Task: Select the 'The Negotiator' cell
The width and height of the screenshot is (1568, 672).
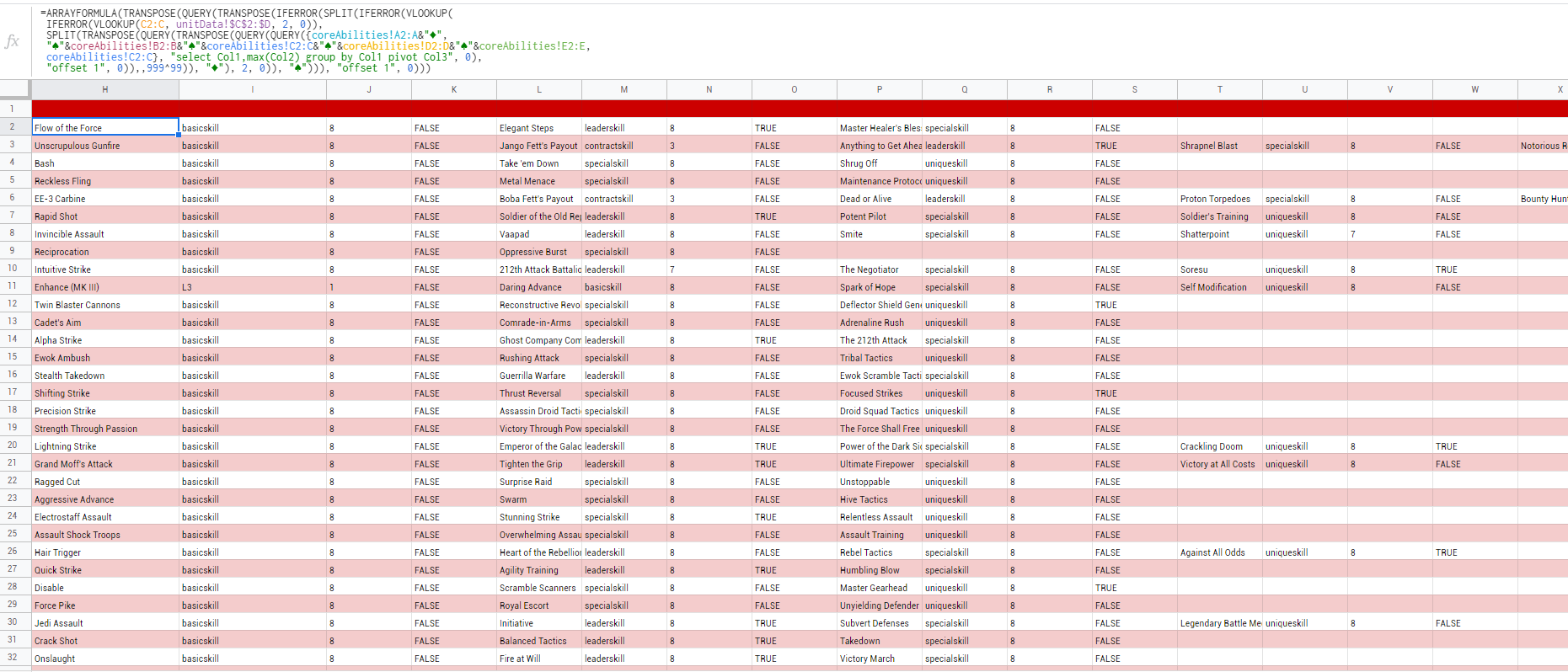Action: [880, 269]
